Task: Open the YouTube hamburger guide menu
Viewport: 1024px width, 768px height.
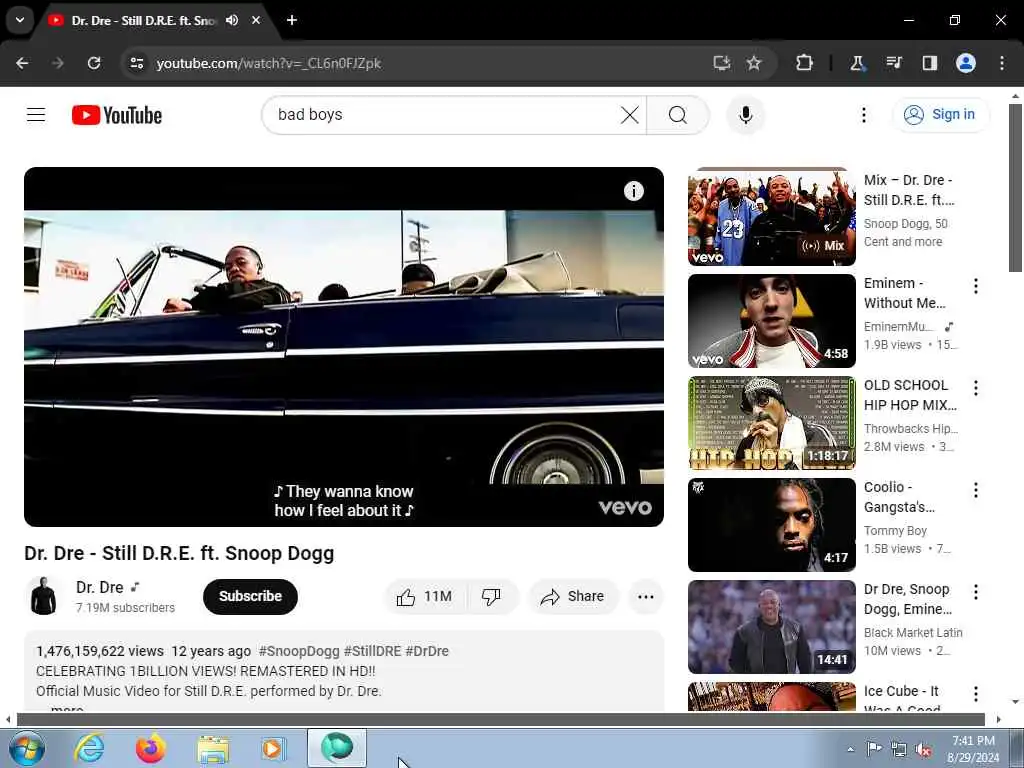Action: tap(36, 115)
